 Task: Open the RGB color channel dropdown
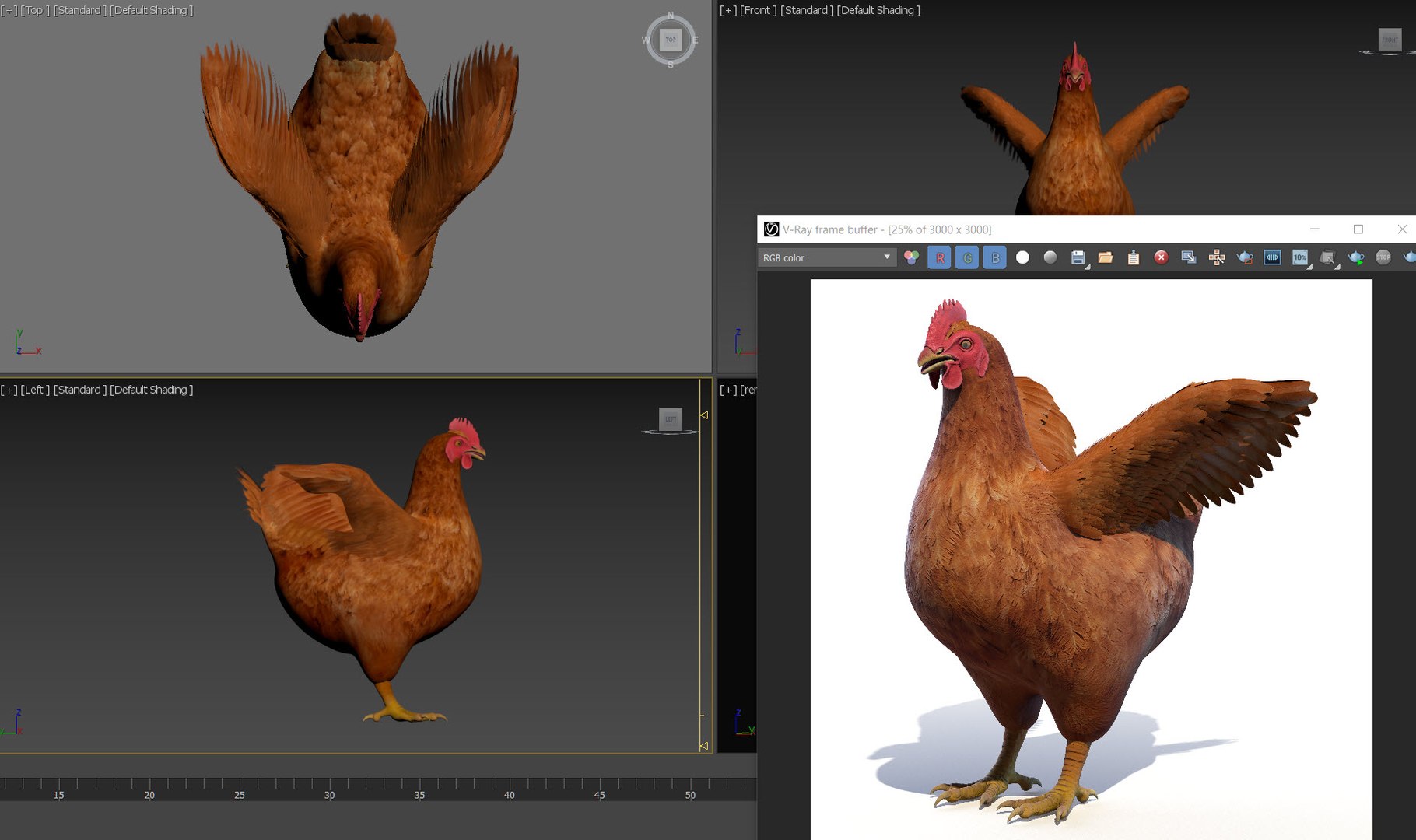click(x=827, y=257)
